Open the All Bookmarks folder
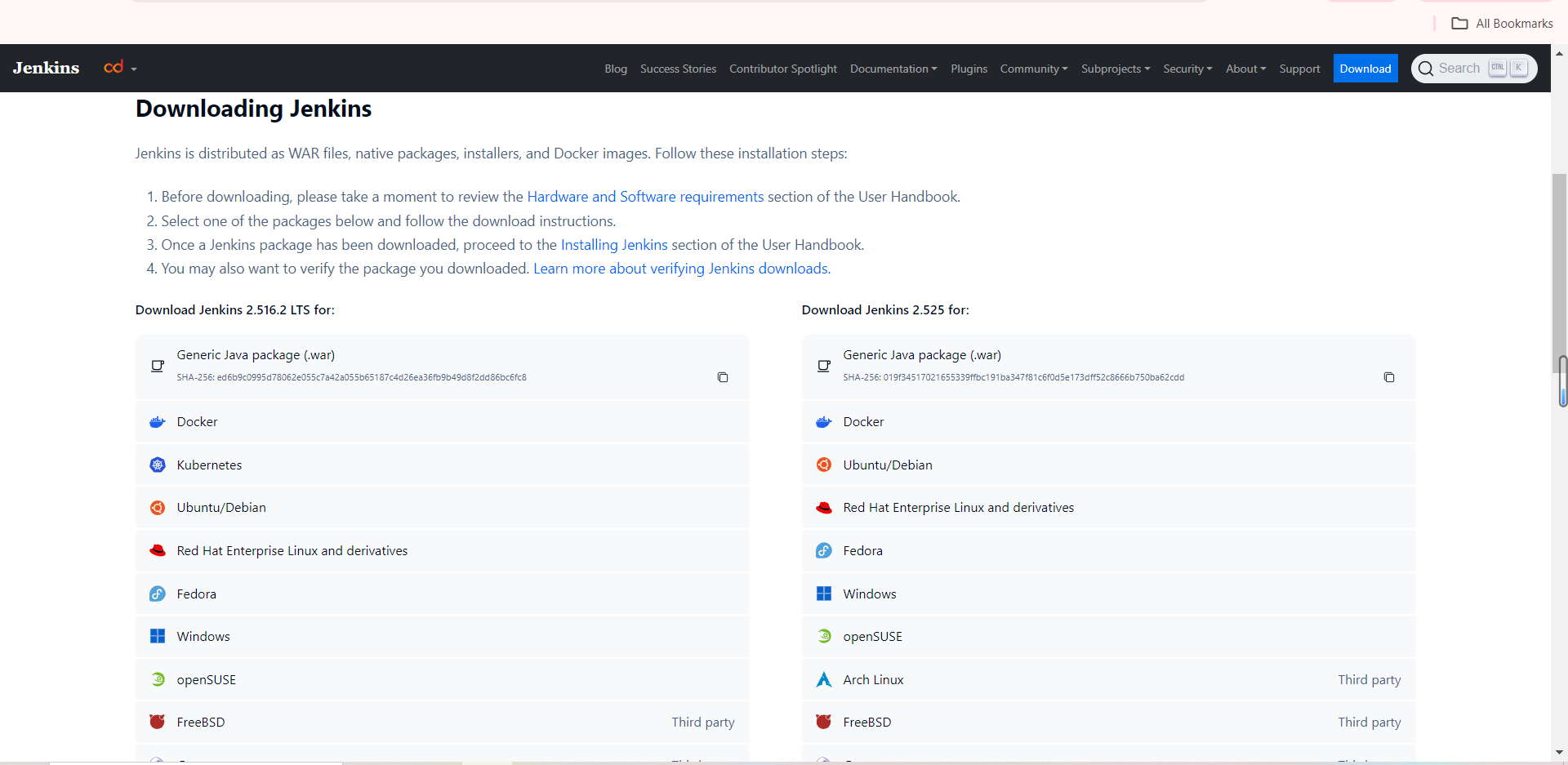The width and height of the screenshot is (1568, 765). point(1502,24)
